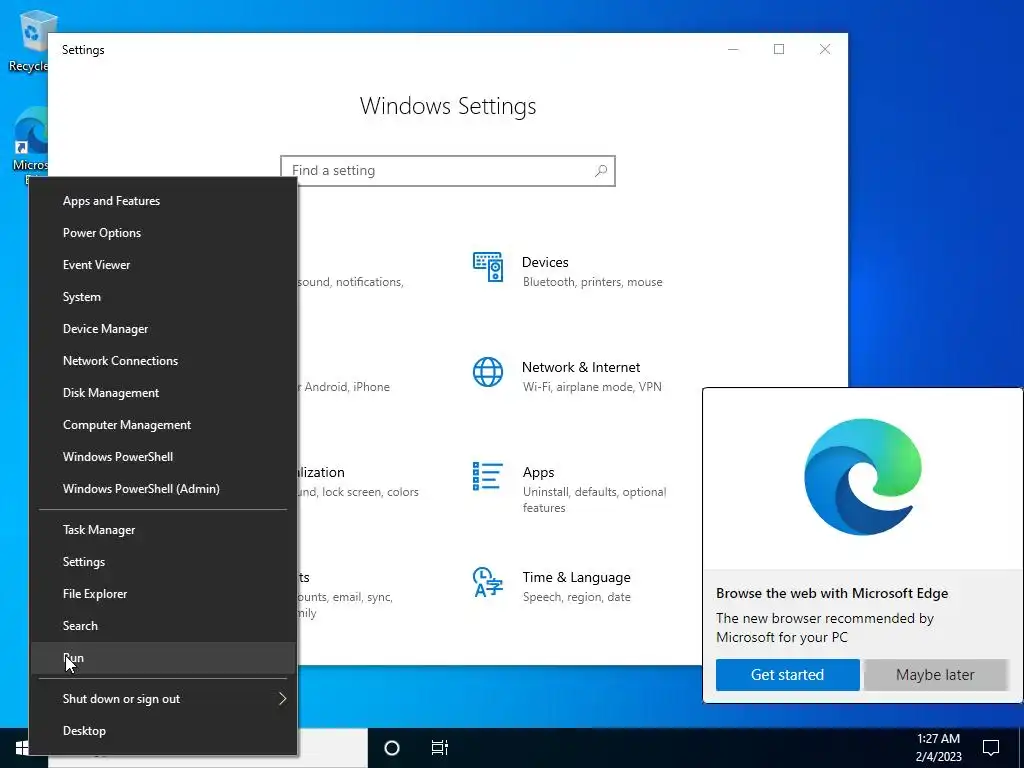Click 'Browse the web with Microsoft Edge' title
Image resolution: width=1024 pixels, height=768 pixels.
click(832, 594)
